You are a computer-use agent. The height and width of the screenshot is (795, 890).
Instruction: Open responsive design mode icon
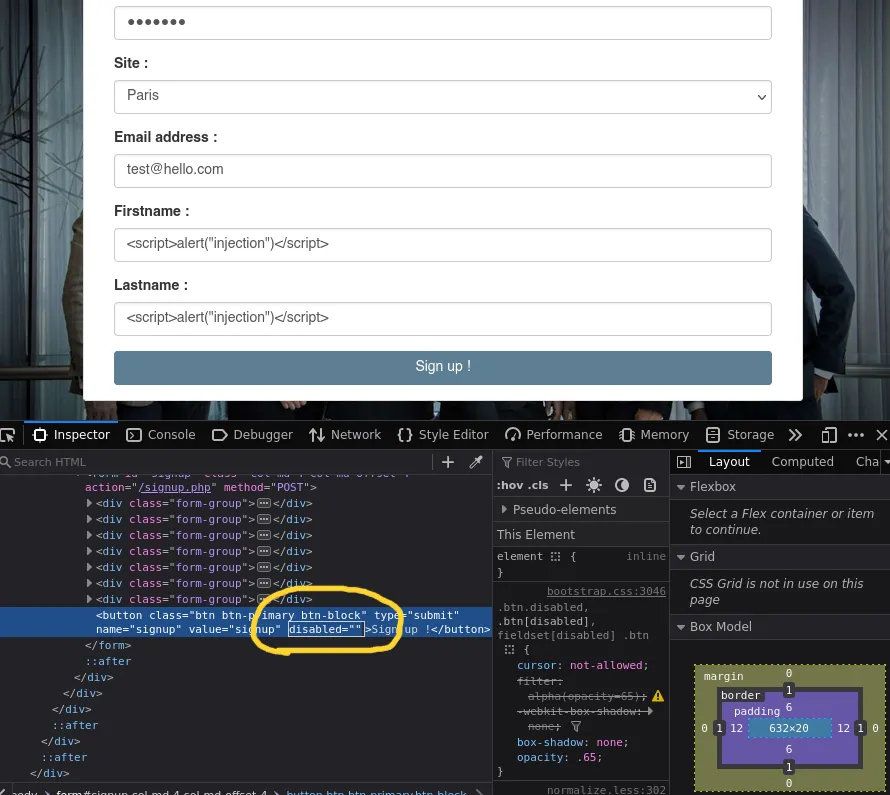click(x=829, y=435)
